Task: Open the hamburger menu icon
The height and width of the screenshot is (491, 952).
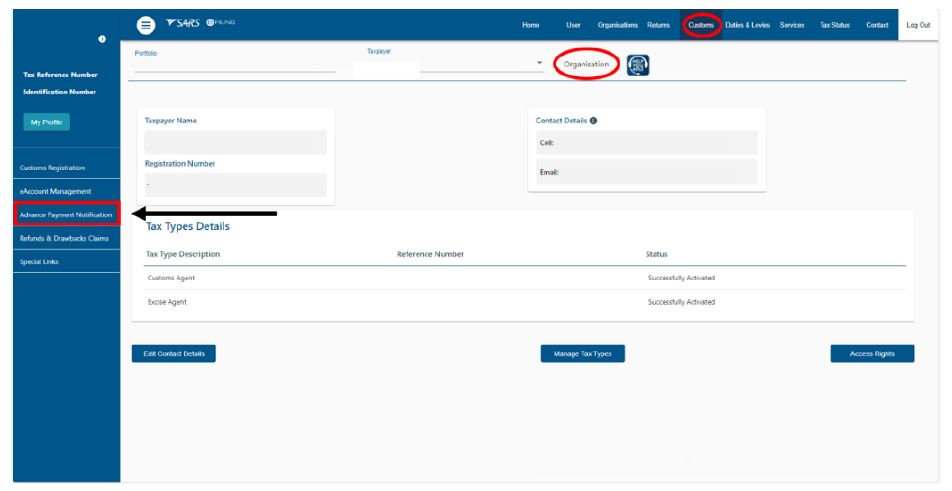Action: [146, 25]
